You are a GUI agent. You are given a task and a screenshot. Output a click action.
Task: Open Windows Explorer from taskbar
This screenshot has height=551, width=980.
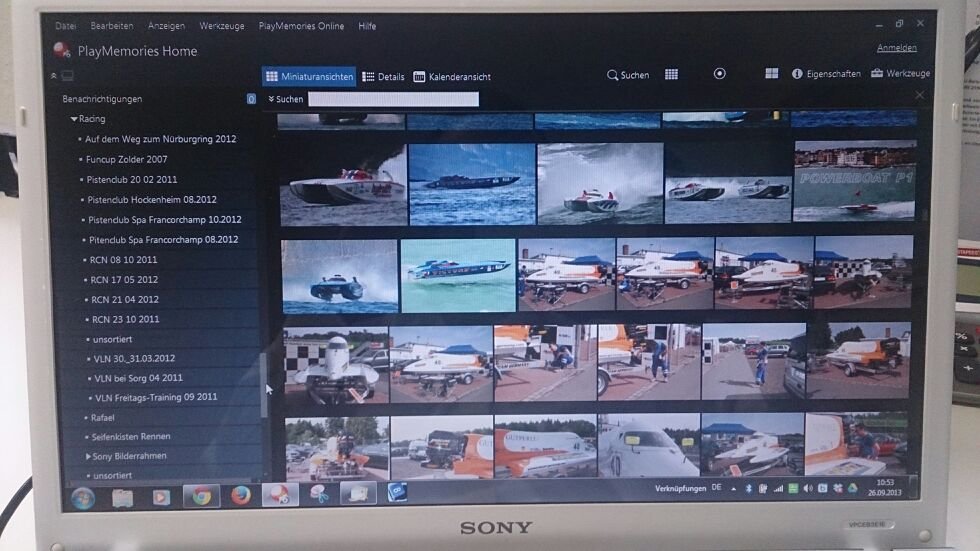coord(122,497)
